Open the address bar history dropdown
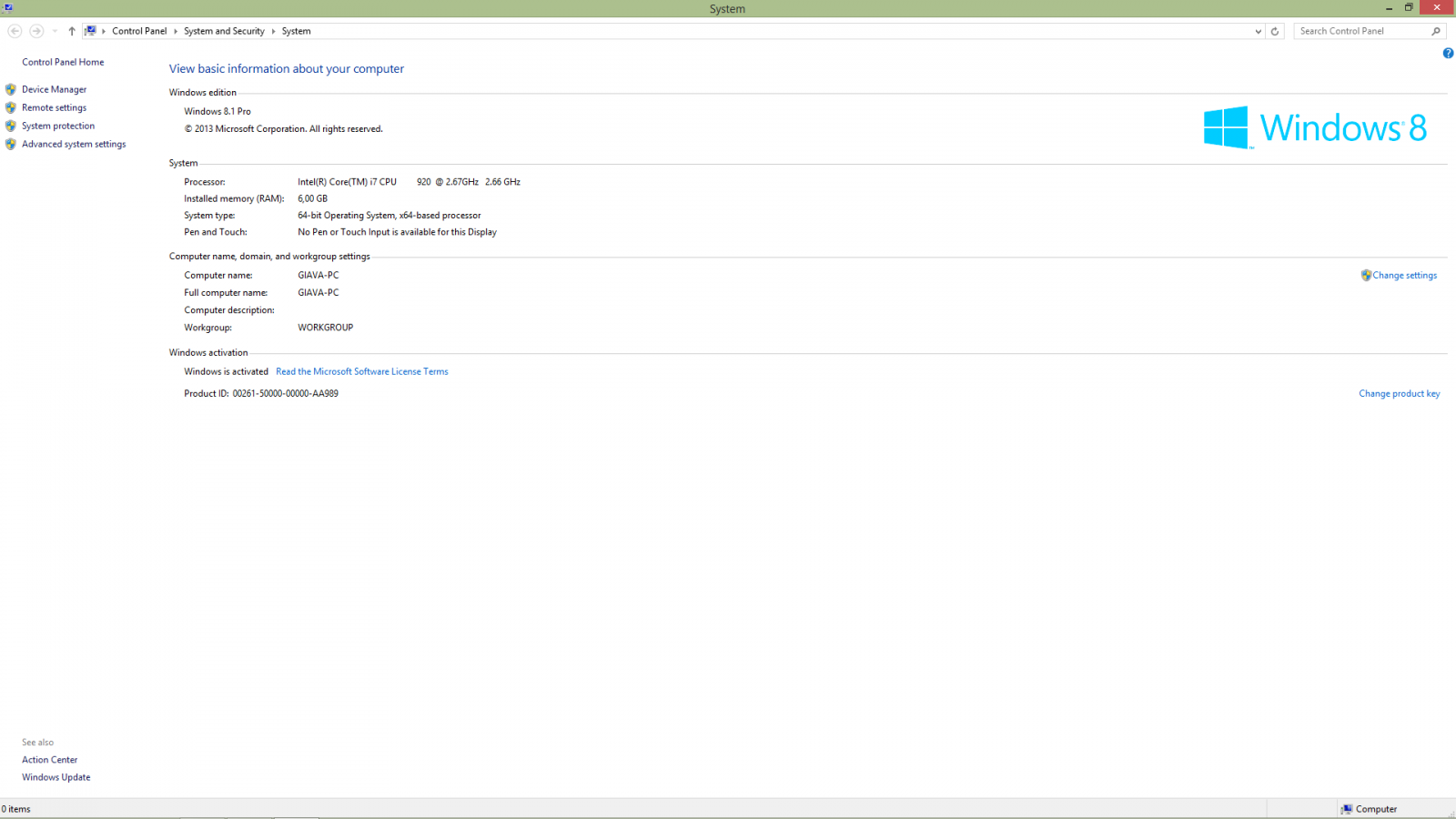 coord(1259,31)
